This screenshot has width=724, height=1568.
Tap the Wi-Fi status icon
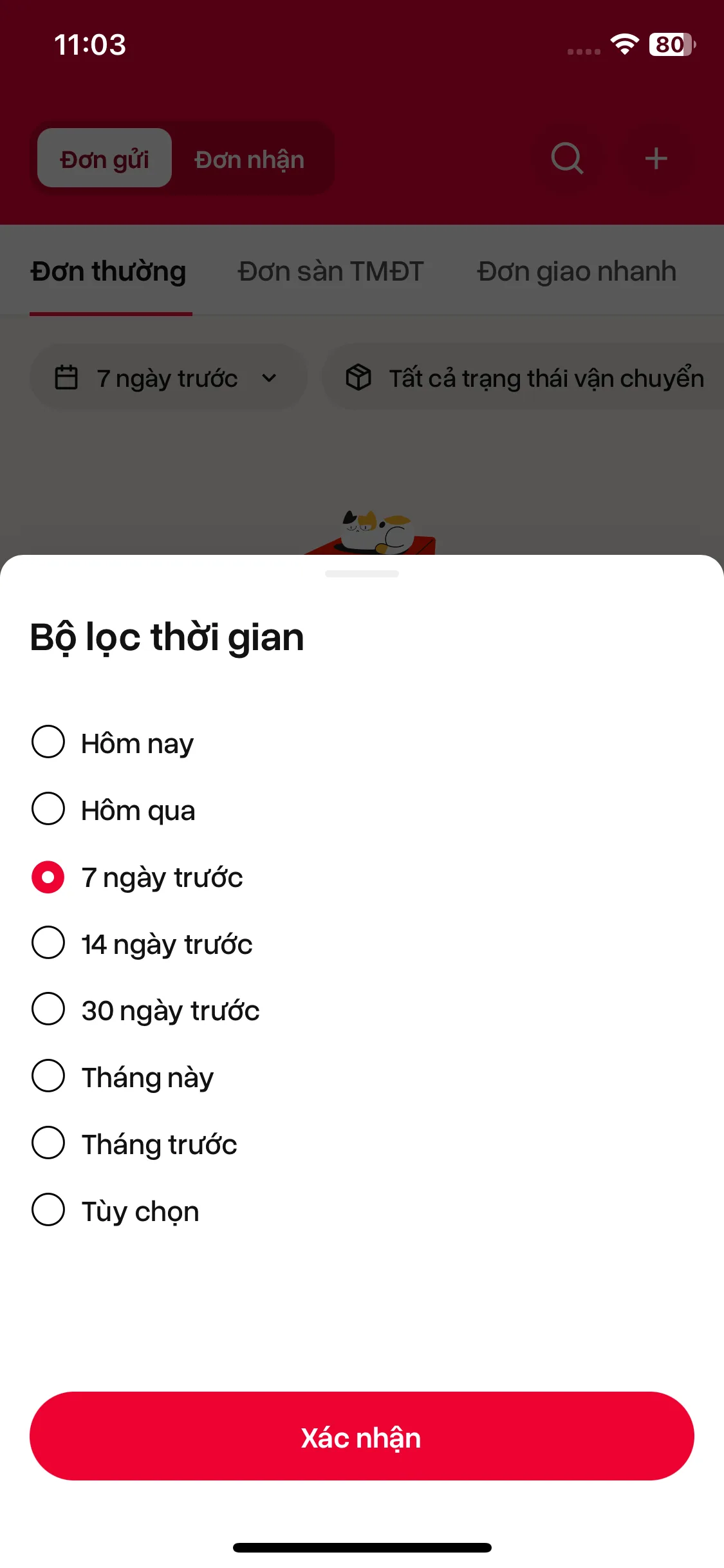[x=624, y=44]
